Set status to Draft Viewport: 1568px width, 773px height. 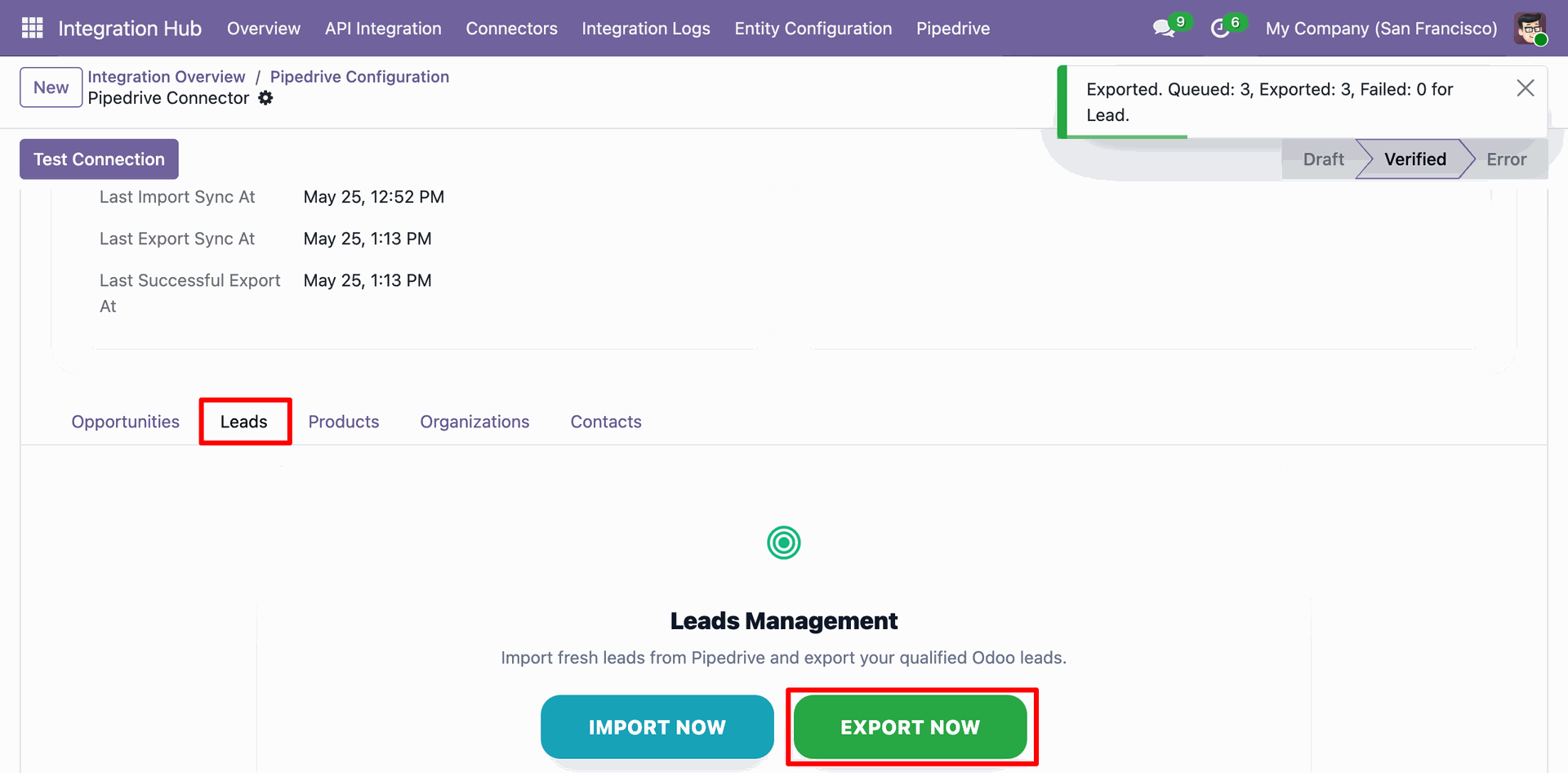pos(1323,159)
